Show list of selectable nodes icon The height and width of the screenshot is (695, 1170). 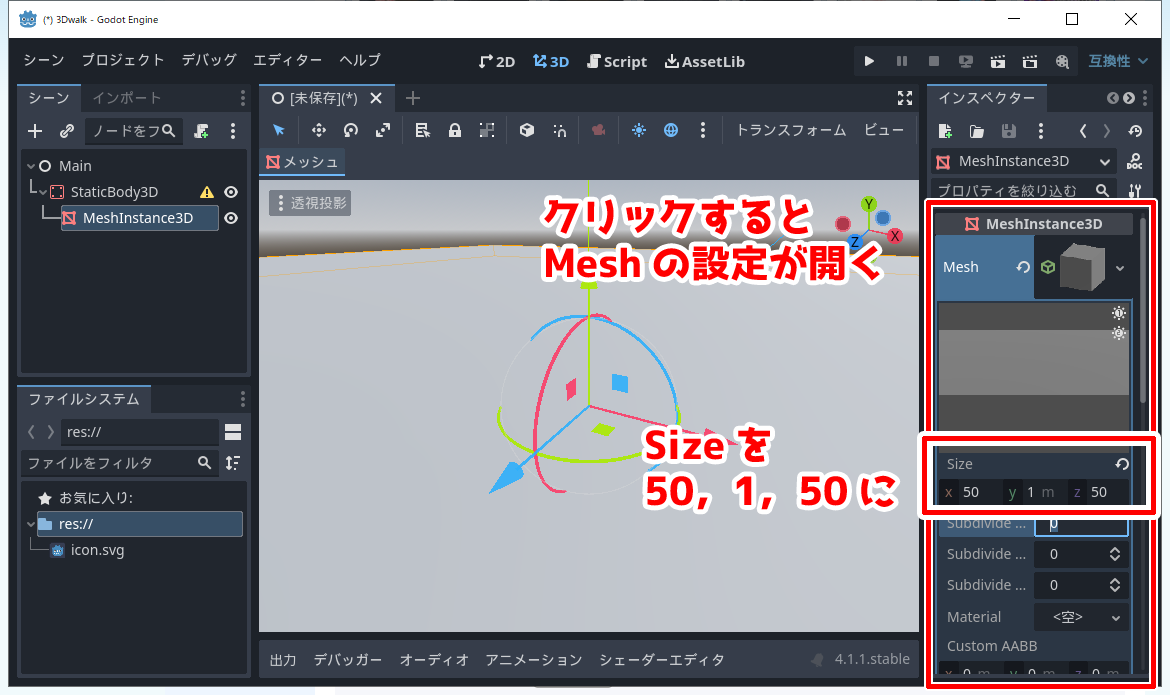pyautogui.click(x=422, y=130)
